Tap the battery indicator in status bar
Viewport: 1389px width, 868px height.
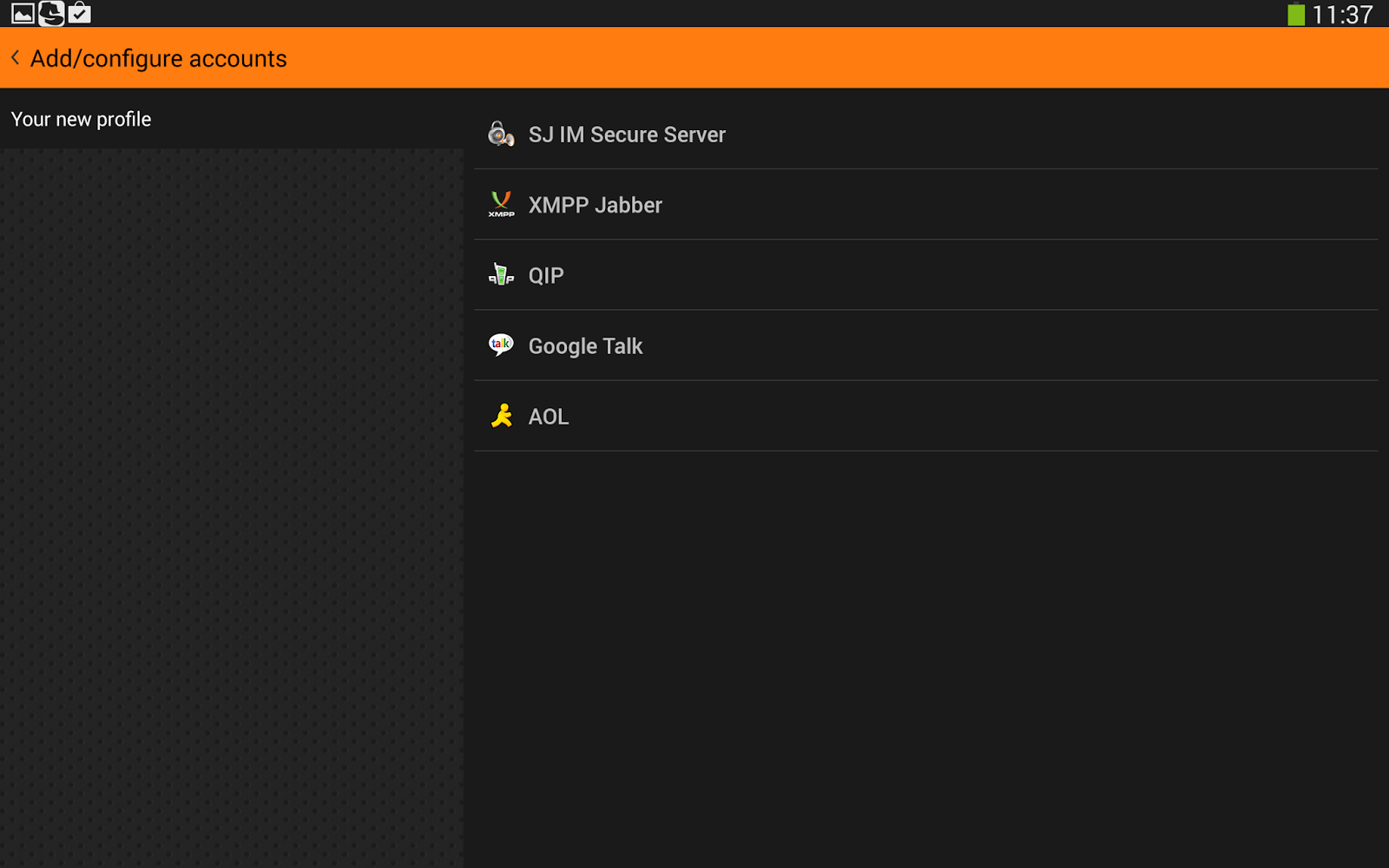(x=1296, y=14)
